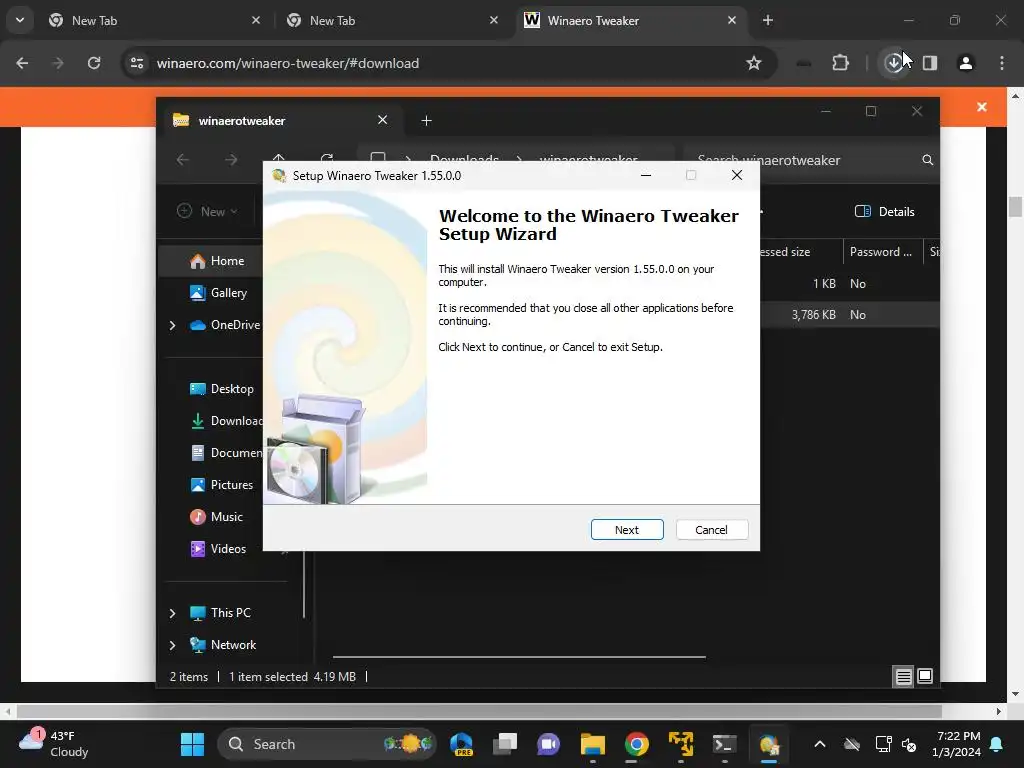The image size is (1024, 768).
Task: Open Desktop folder in sidebar
Action: pyautogui.click(x=221, y=389)
